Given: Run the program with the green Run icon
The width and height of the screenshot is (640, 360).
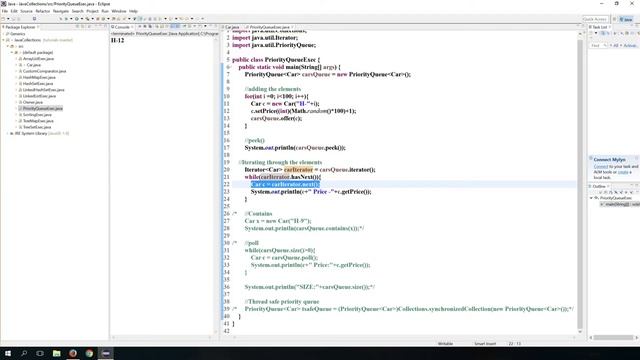Looking at the screenshot, I should tap(77, 19).
